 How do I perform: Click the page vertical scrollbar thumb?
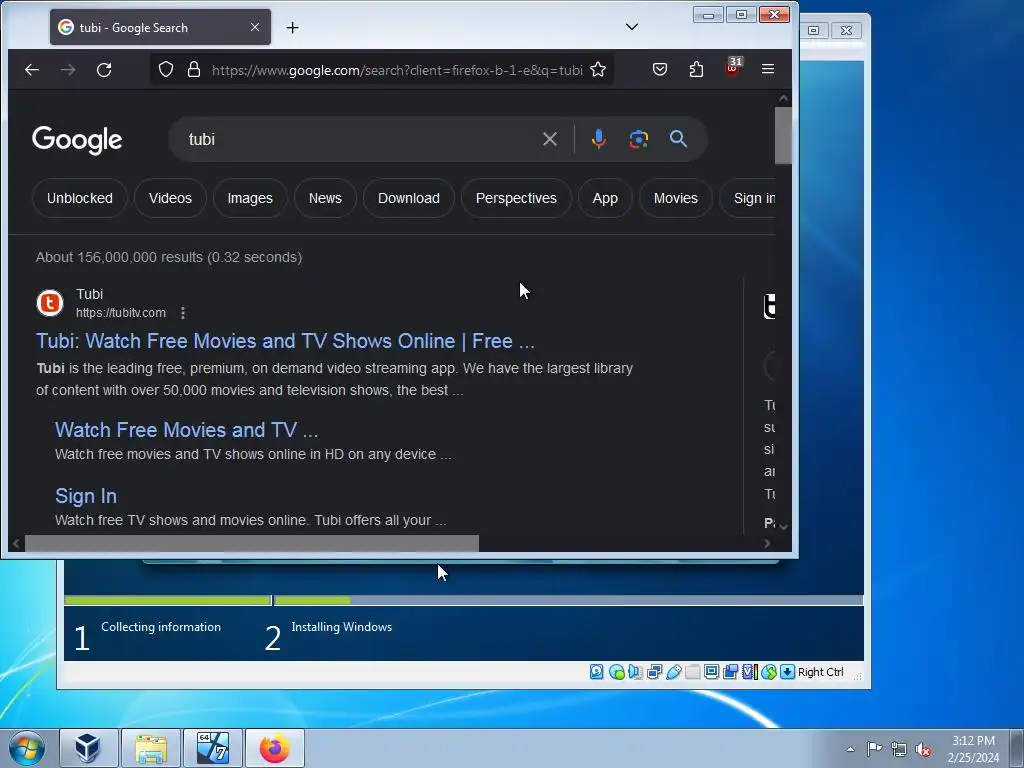tap(783, 135)
